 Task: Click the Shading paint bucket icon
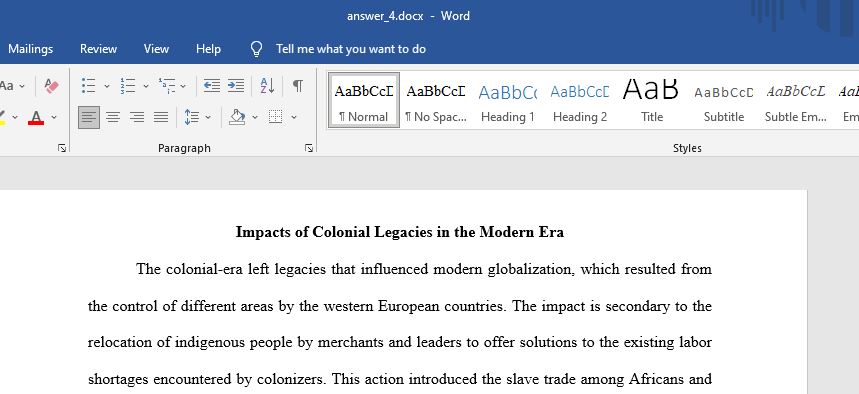click(237, 117)
